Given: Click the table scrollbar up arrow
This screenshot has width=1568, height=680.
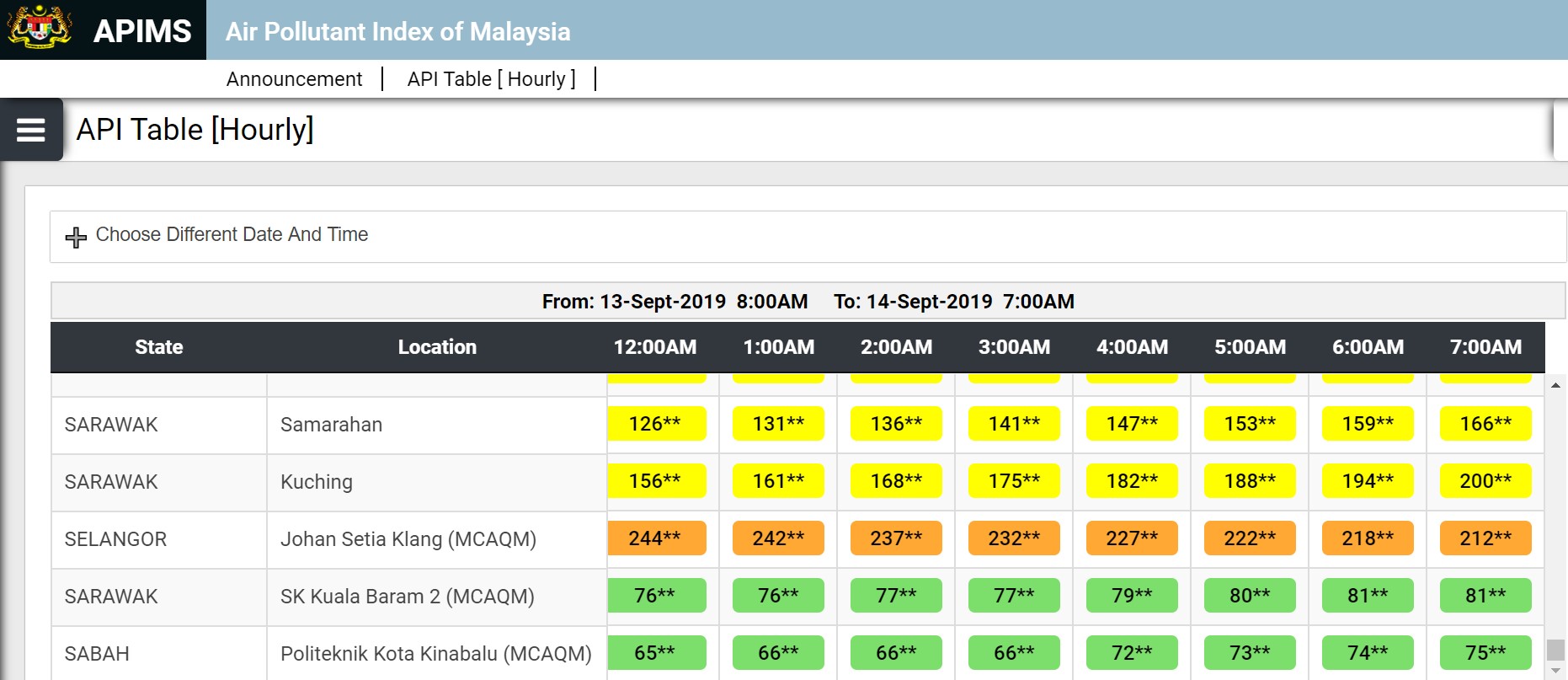Looking at the screenshot, I should (1555, 385).
